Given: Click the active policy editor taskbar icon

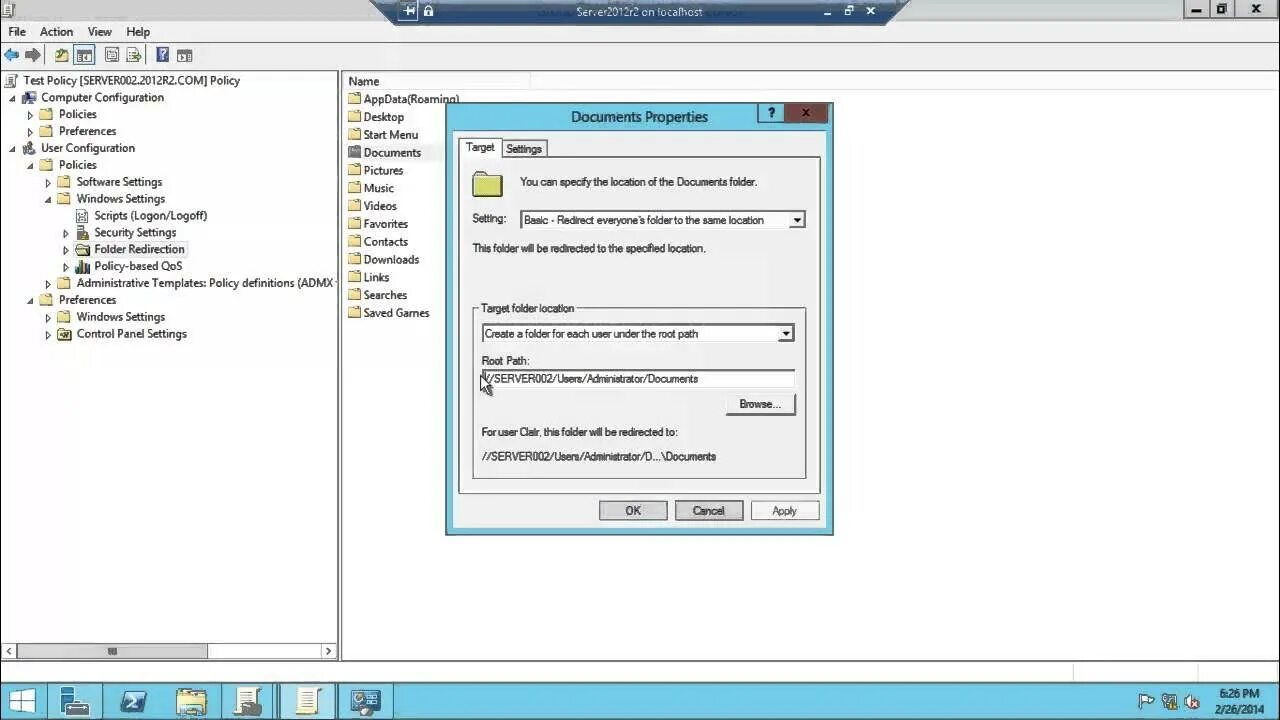Looking at the screenshot, I should 307,701.
